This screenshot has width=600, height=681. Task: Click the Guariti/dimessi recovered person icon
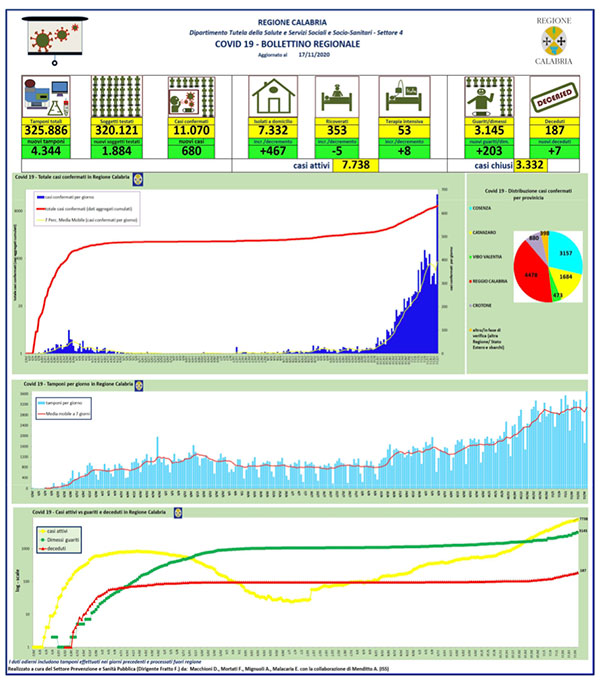(489, 97)
